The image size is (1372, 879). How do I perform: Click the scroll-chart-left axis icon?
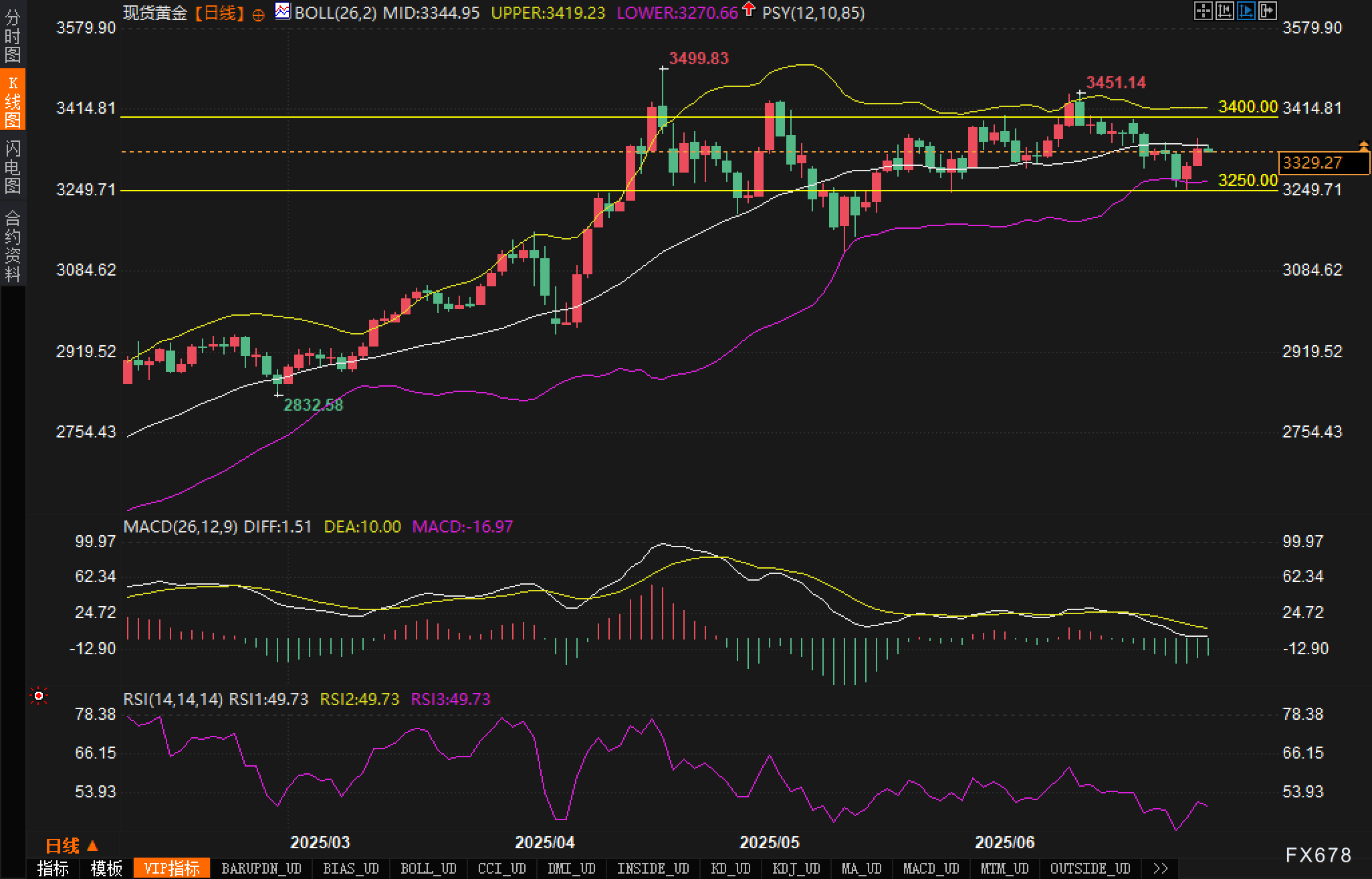(1224, 11)
